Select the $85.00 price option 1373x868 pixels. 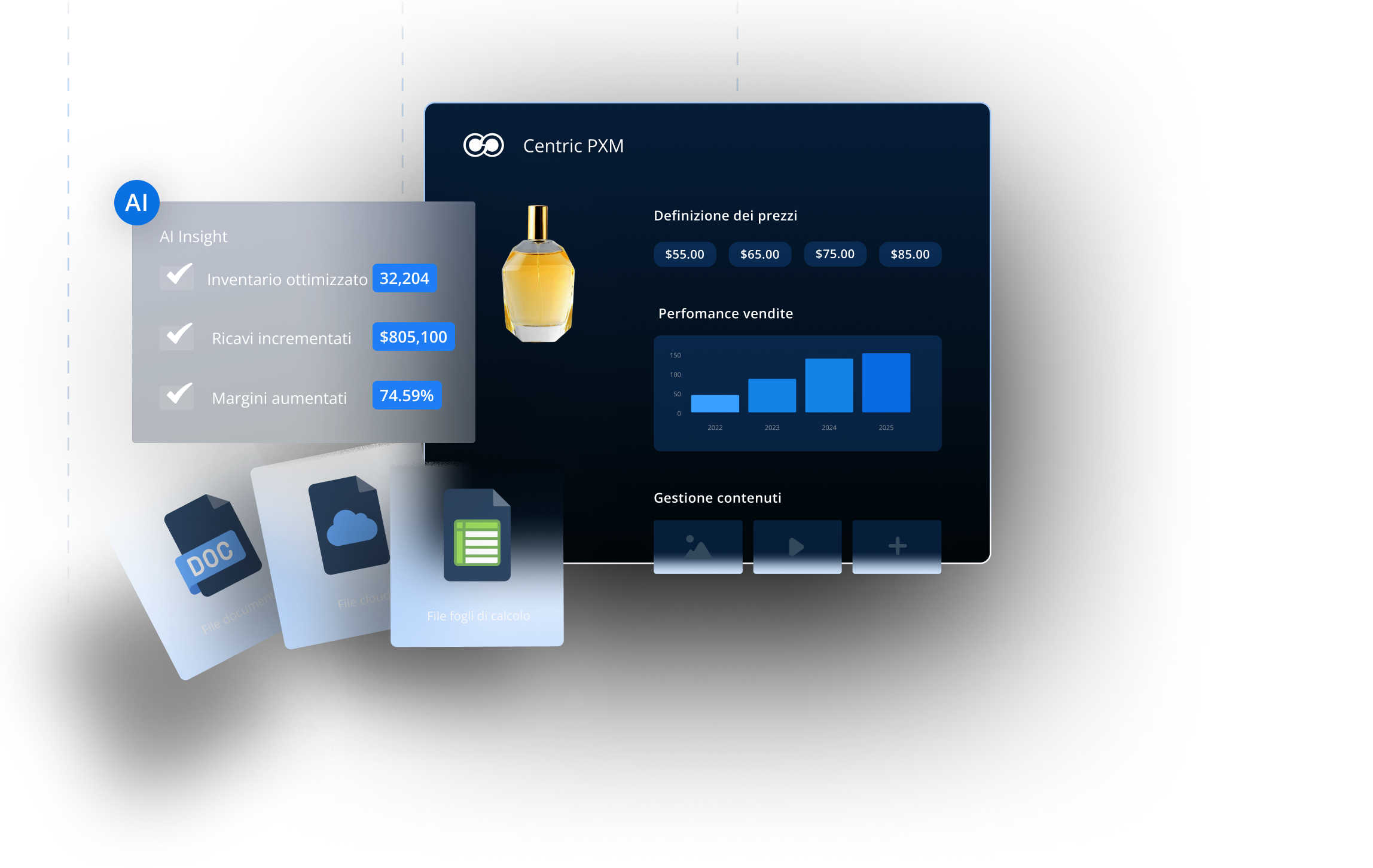910,254
